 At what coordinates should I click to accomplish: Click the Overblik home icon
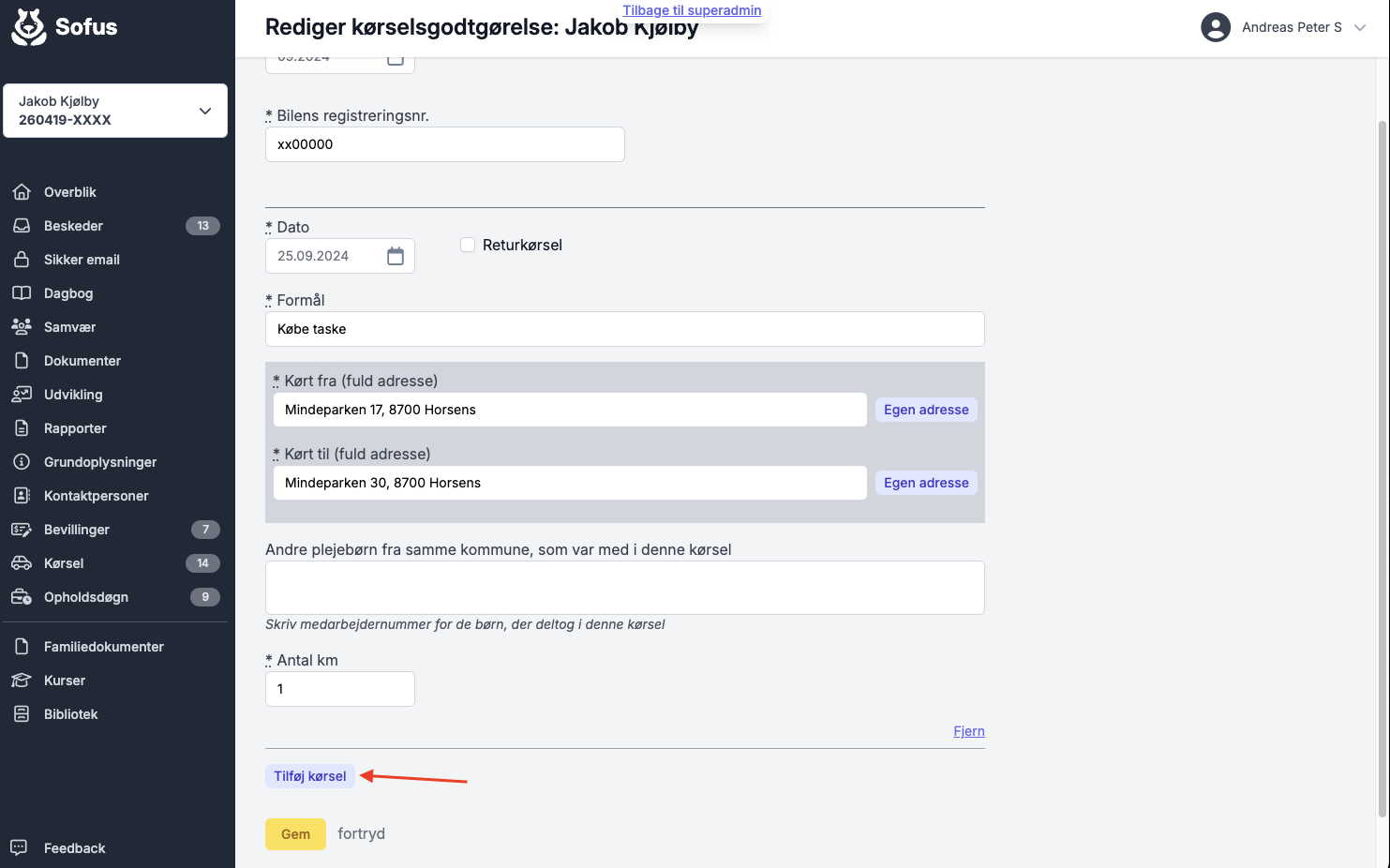tap(22, 192)
